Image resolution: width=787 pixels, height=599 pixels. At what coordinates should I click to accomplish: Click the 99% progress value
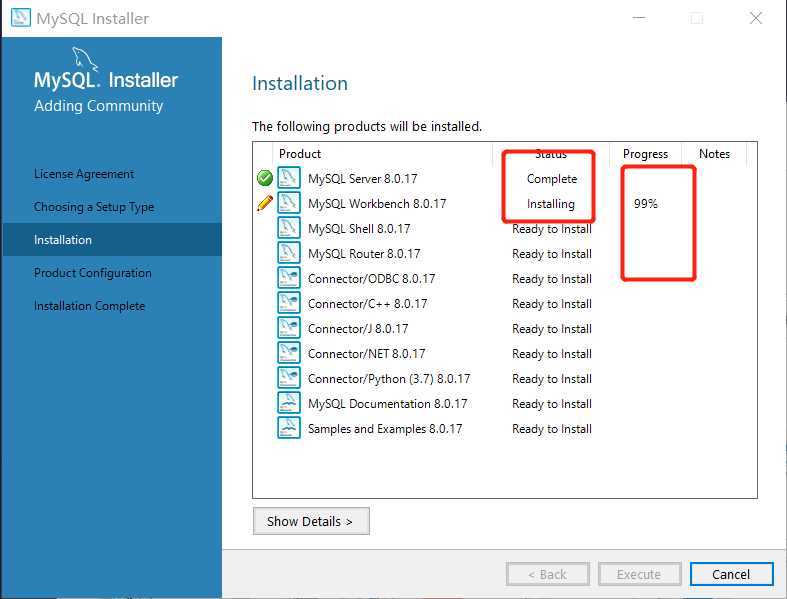(x=645, y=204)
